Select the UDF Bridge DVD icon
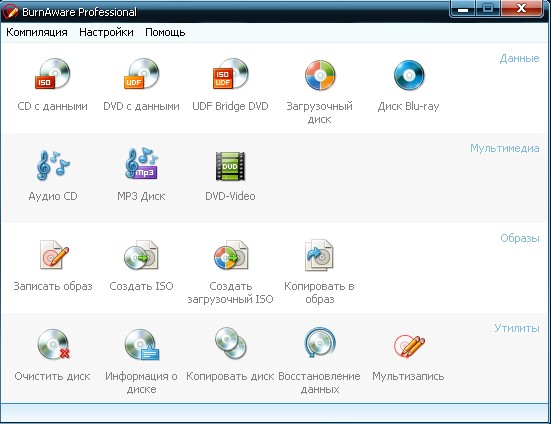The image size is (551, 424). pos(230,74)
